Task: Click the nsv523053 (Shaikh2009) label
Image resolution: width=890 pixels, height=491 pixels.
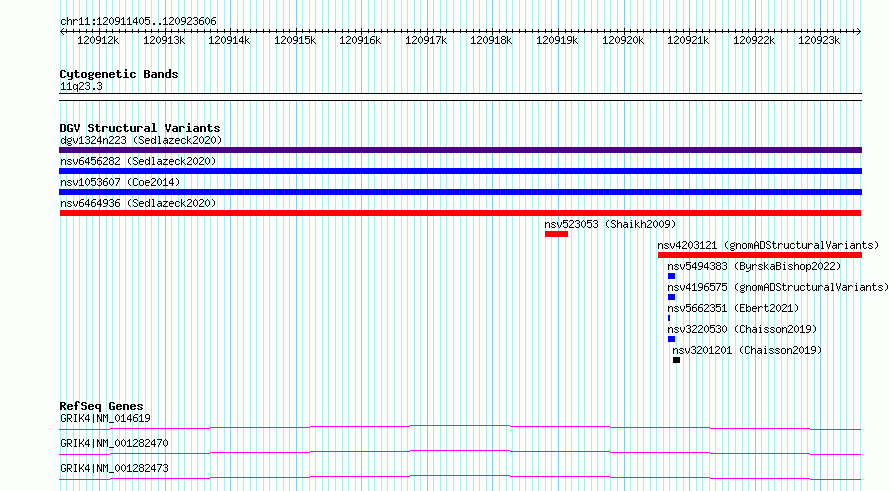Action: (x=610, y=224)
